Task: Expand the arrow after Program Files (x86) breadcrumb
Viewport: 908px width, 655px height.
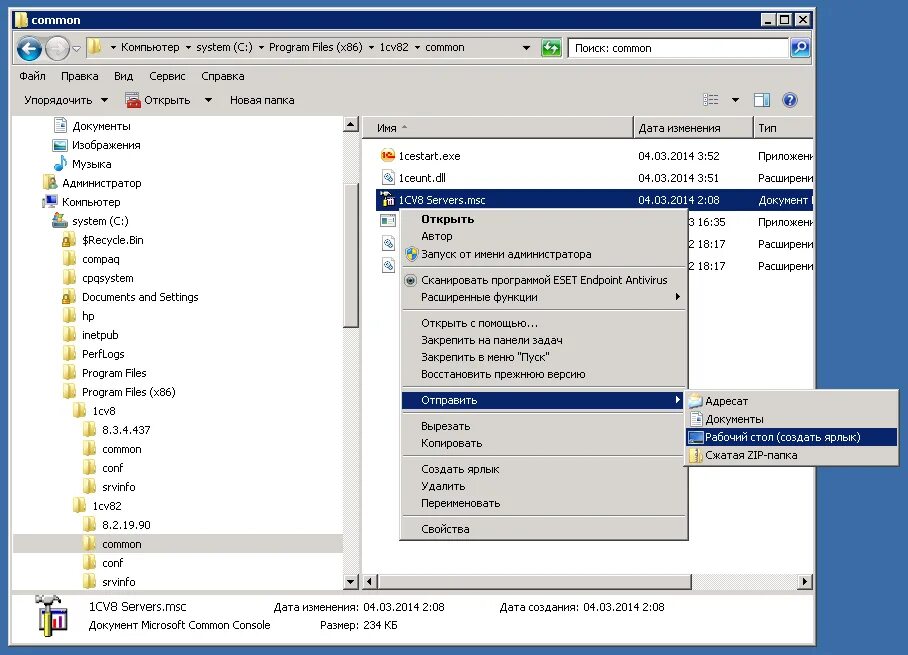Action: click(x=371, y=47)
